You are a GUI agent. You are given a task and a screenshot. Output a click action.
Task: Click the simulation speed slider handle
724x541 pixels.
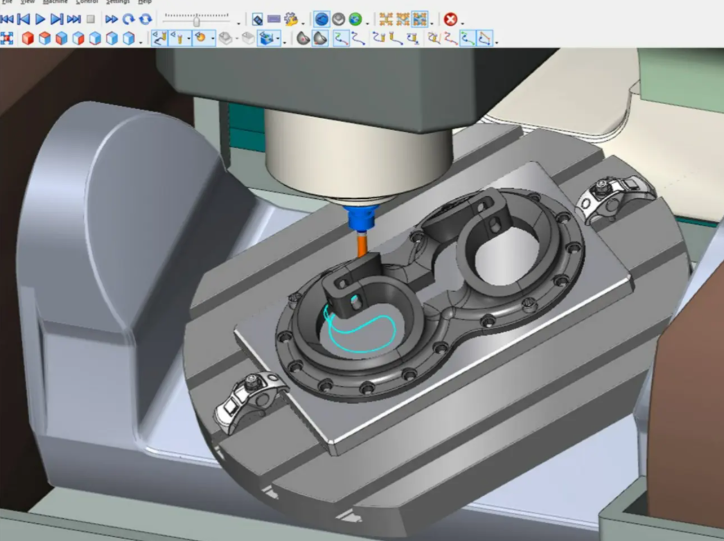(x=197, y=20)
